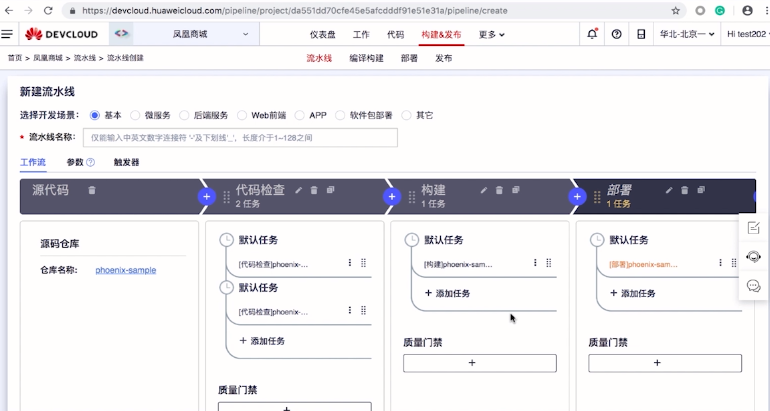Select the 基本 scenario radio button

[95, 115]
